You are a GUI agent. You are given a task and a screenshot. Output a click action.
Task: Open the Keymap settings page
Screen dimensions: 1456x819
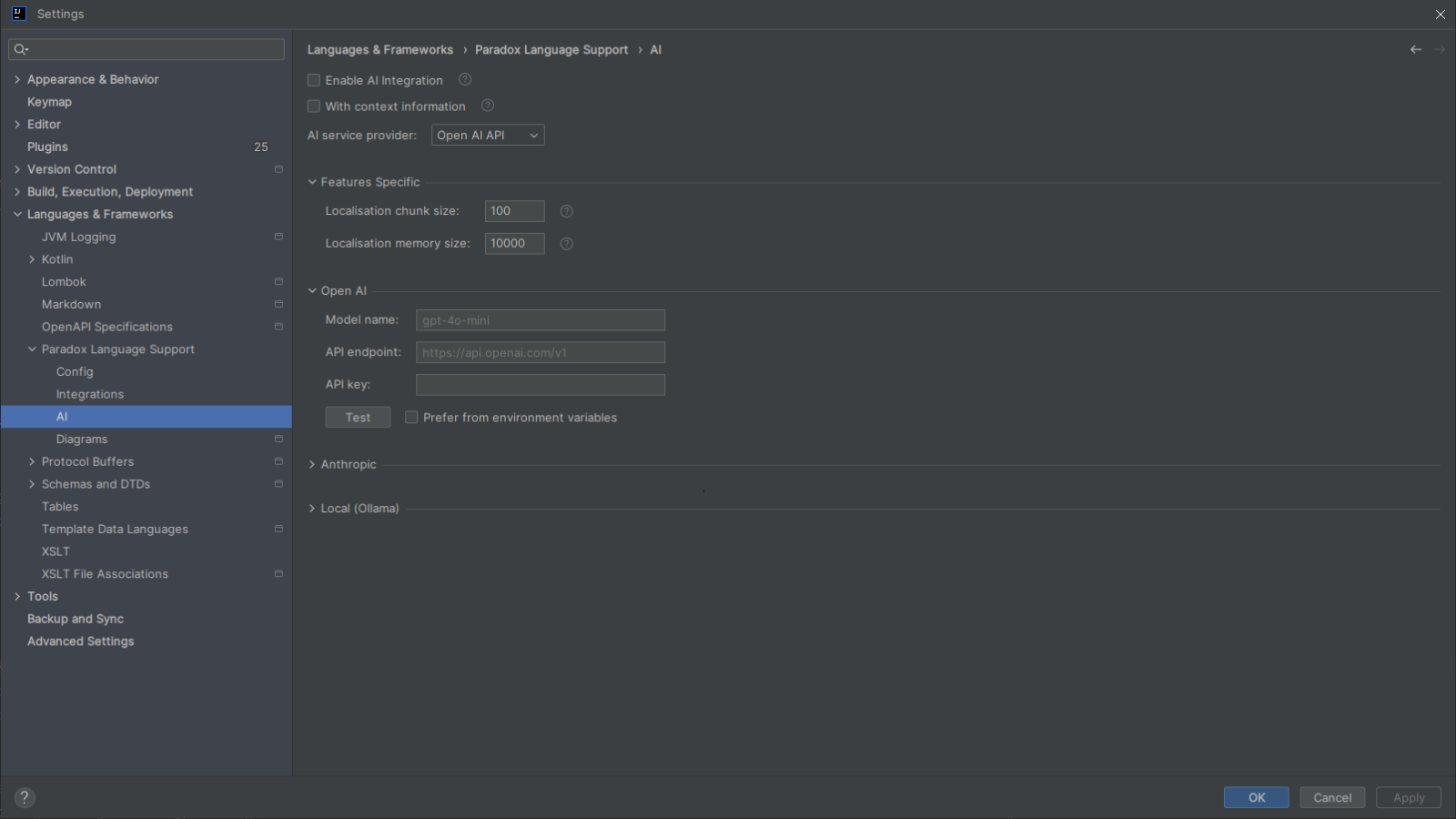point(49,102)
